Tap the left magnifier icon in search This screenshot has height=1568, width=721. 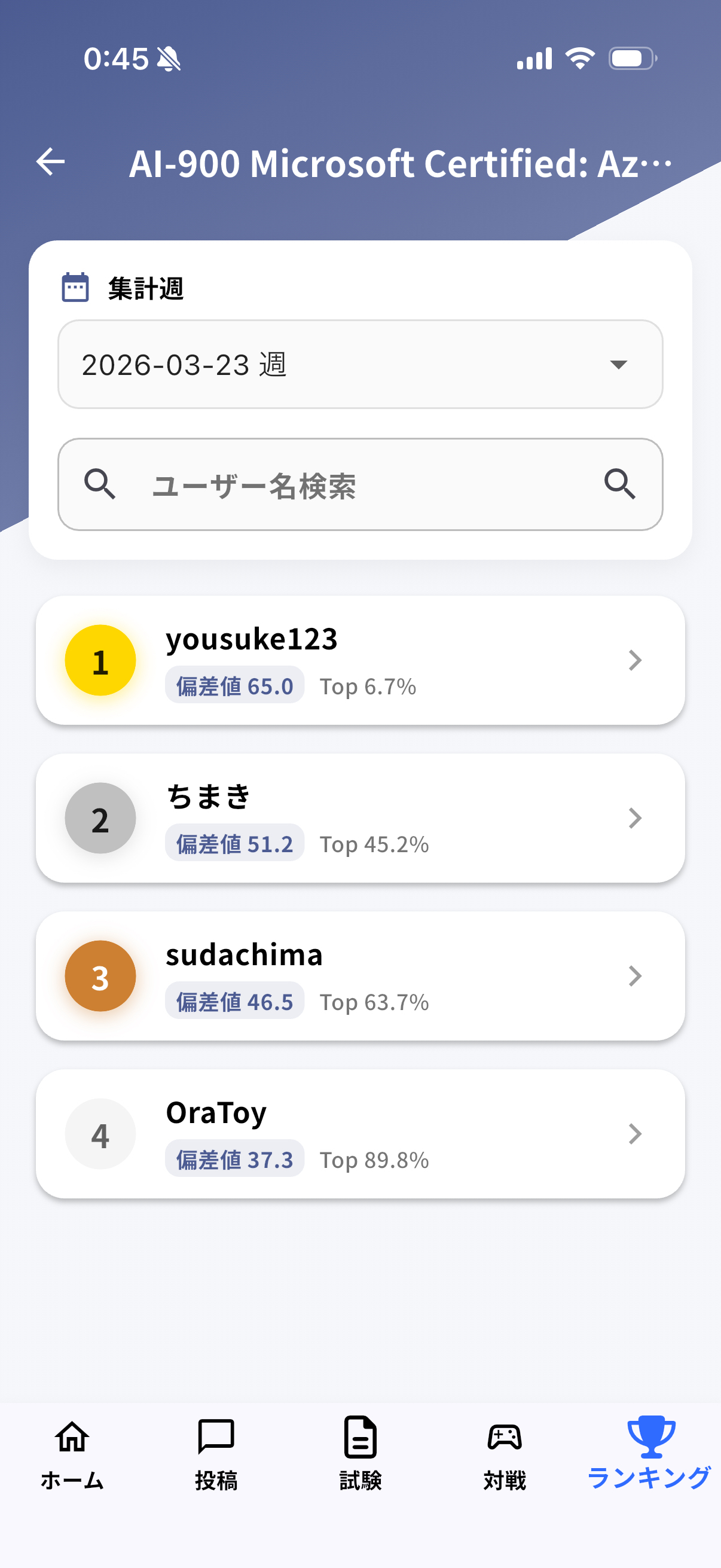point(100,484)
